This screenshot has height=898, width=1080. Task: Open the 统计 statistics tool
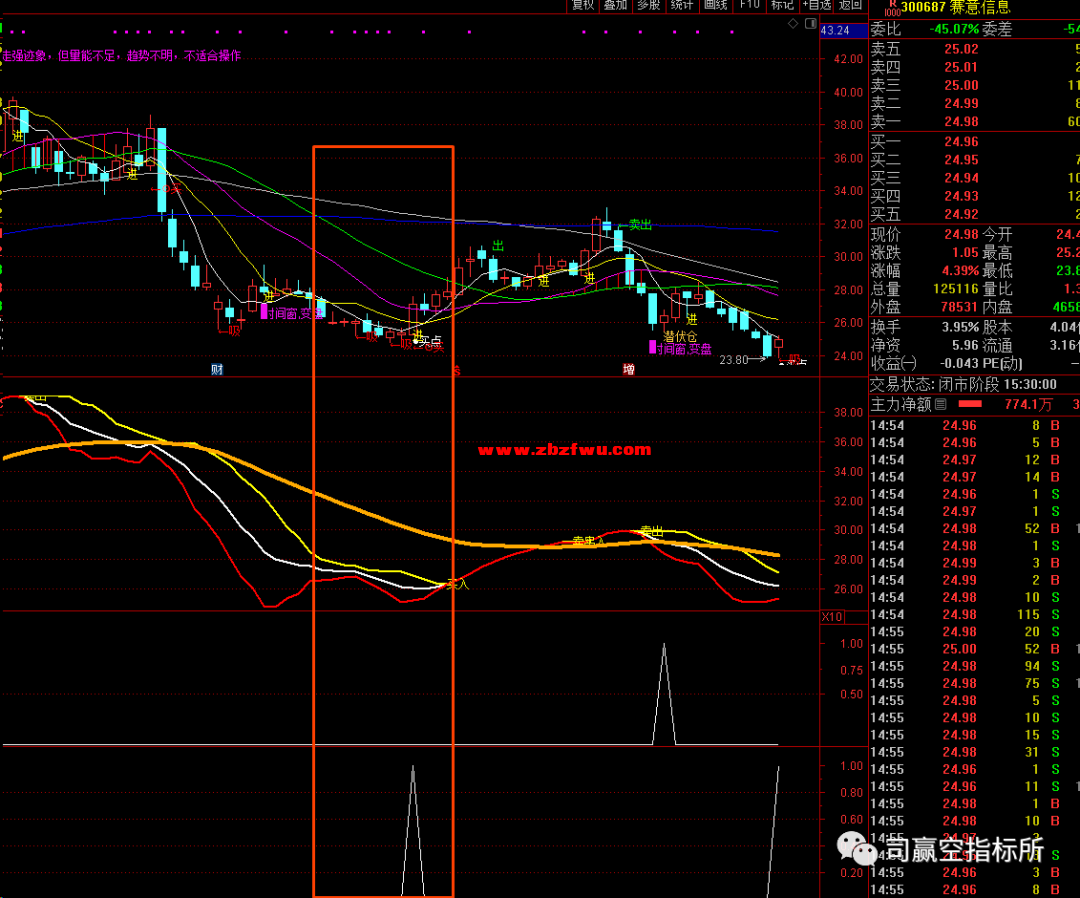682,6
